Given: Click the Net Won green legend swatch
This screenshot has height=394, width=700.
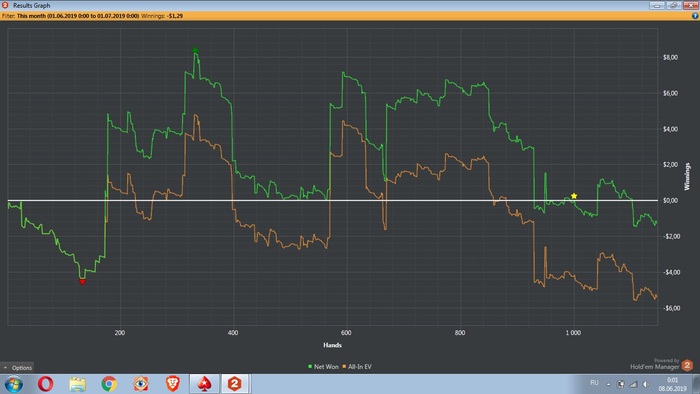Looking at the screenshot, I should pos(310,366).
